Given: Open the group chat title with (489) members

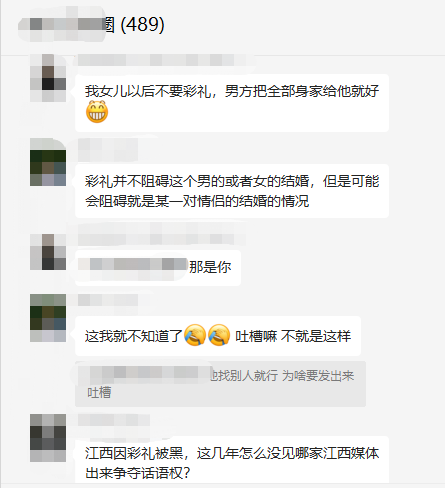Looking at the screenshot, I should click(x=92, y=24).
